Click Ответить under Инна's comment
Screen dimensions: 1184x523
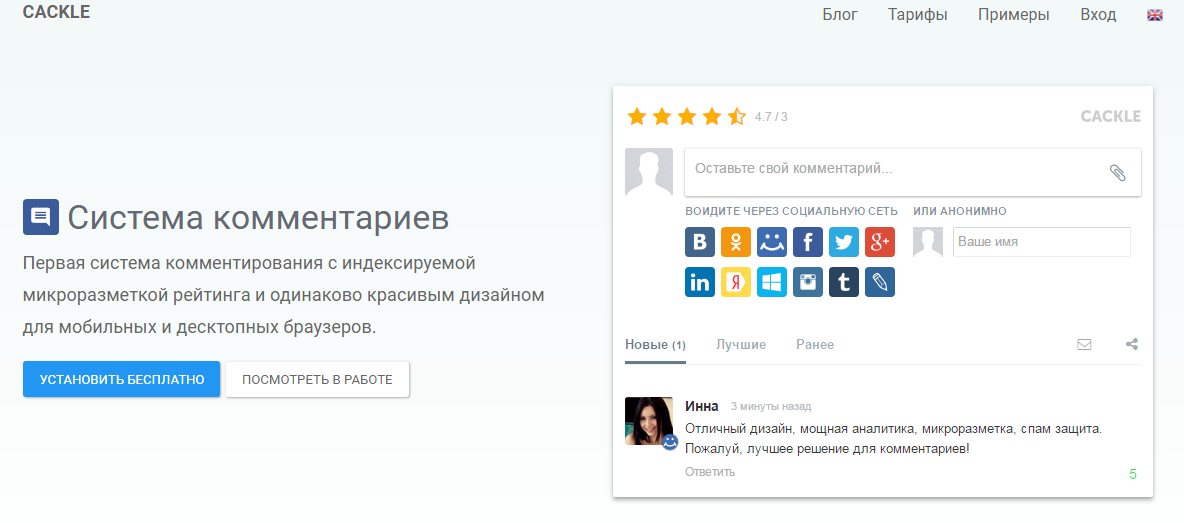(x=710, y=472)
